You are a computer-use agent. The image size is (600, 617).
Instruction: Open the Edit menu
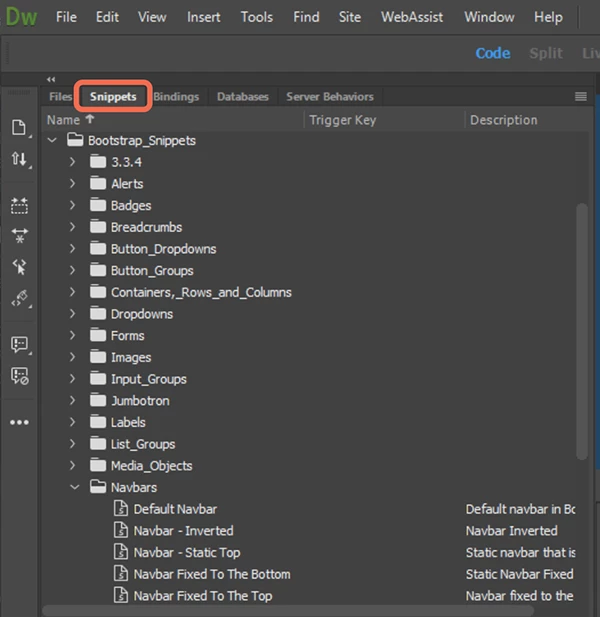pos(107,17)
